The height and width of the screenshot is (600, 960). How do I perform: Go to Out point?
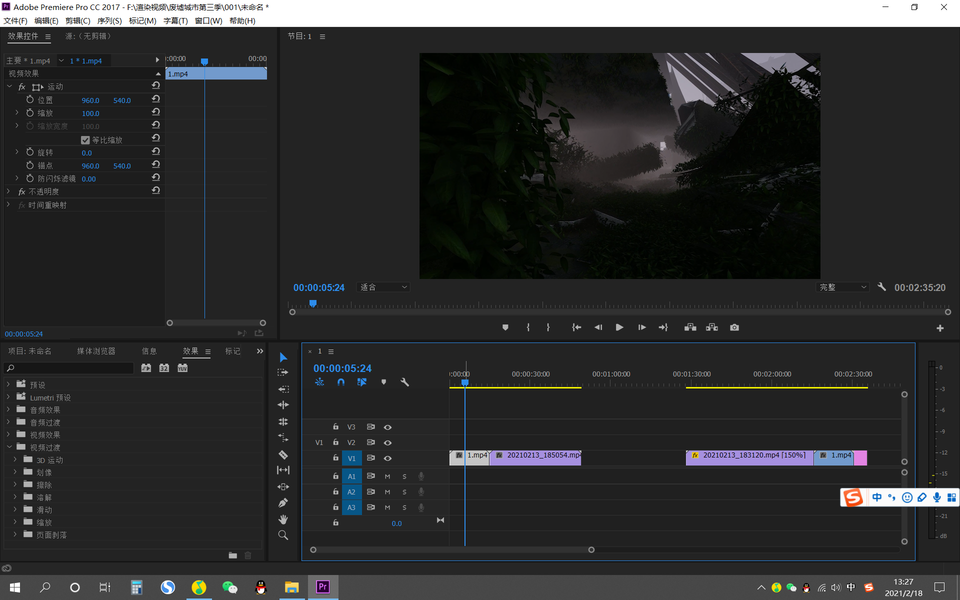663,328
